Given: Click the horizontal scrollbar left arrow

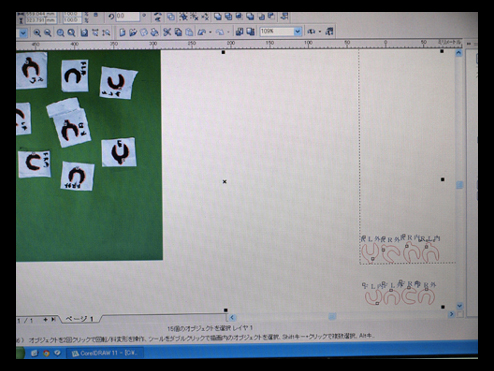Looking at the screenshot, I should (x=232, y=318).
